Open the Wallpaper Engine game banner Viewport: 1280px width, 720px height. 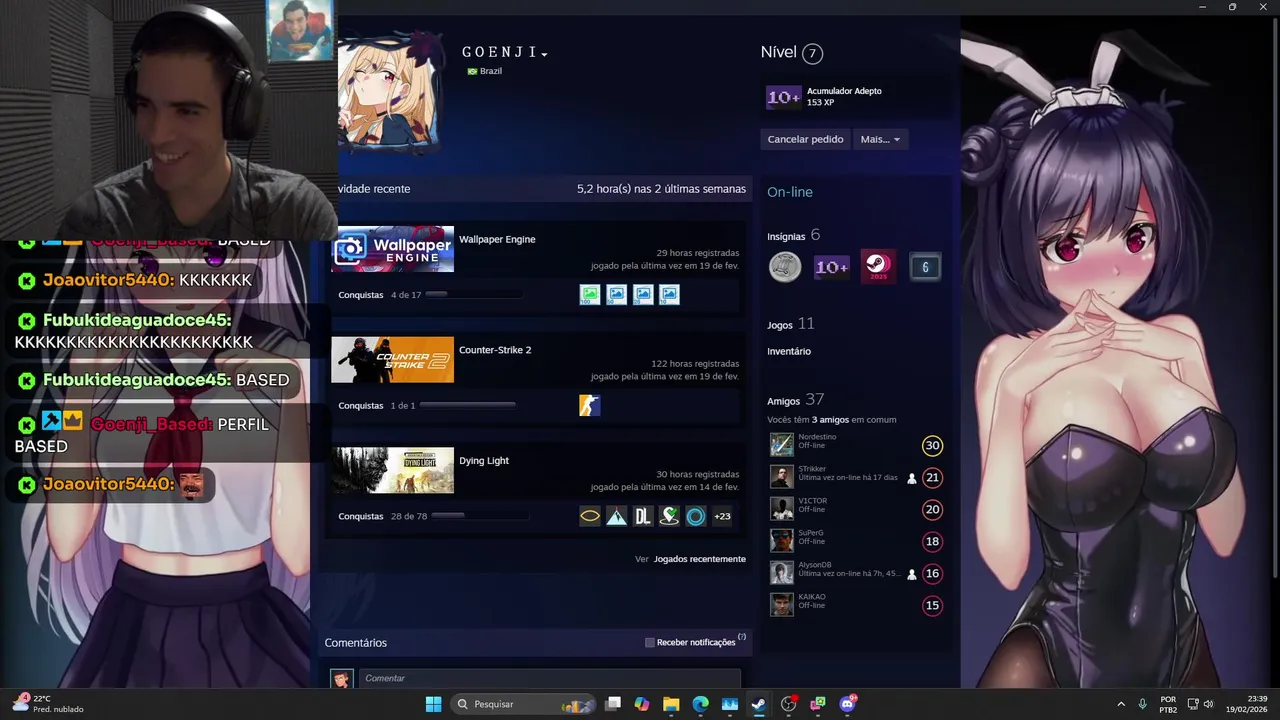[393, 249]
